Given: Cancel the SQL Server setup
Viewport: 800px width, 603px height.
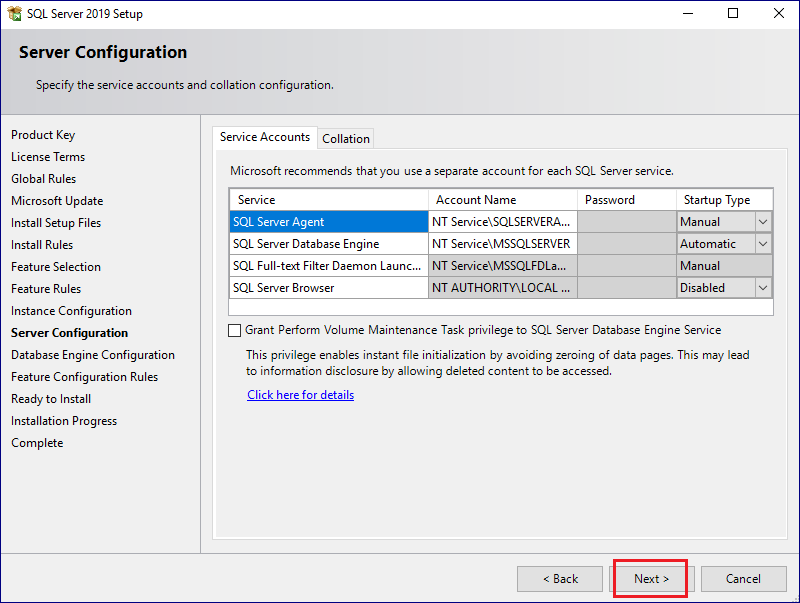Looking at the screenshot, I should [x=743, y=579].
